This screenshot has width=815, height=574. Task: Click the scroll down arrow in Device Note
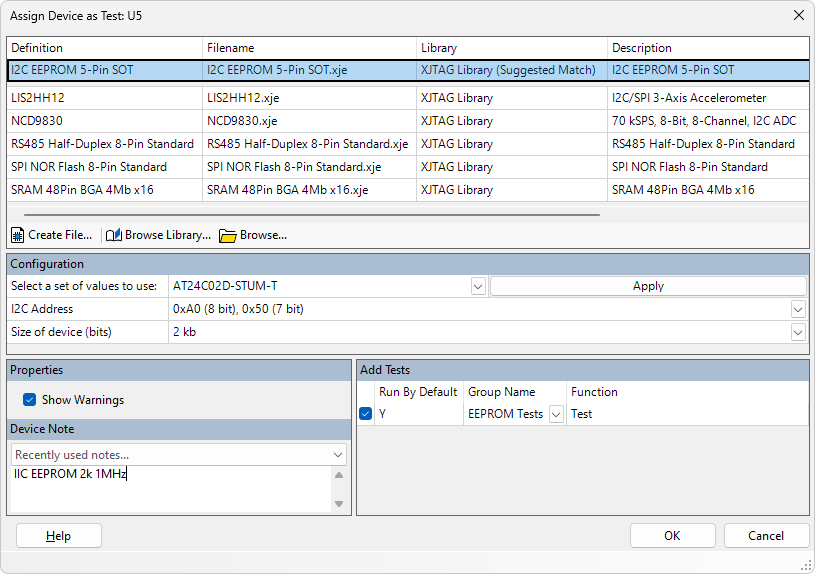coord(339,504)
